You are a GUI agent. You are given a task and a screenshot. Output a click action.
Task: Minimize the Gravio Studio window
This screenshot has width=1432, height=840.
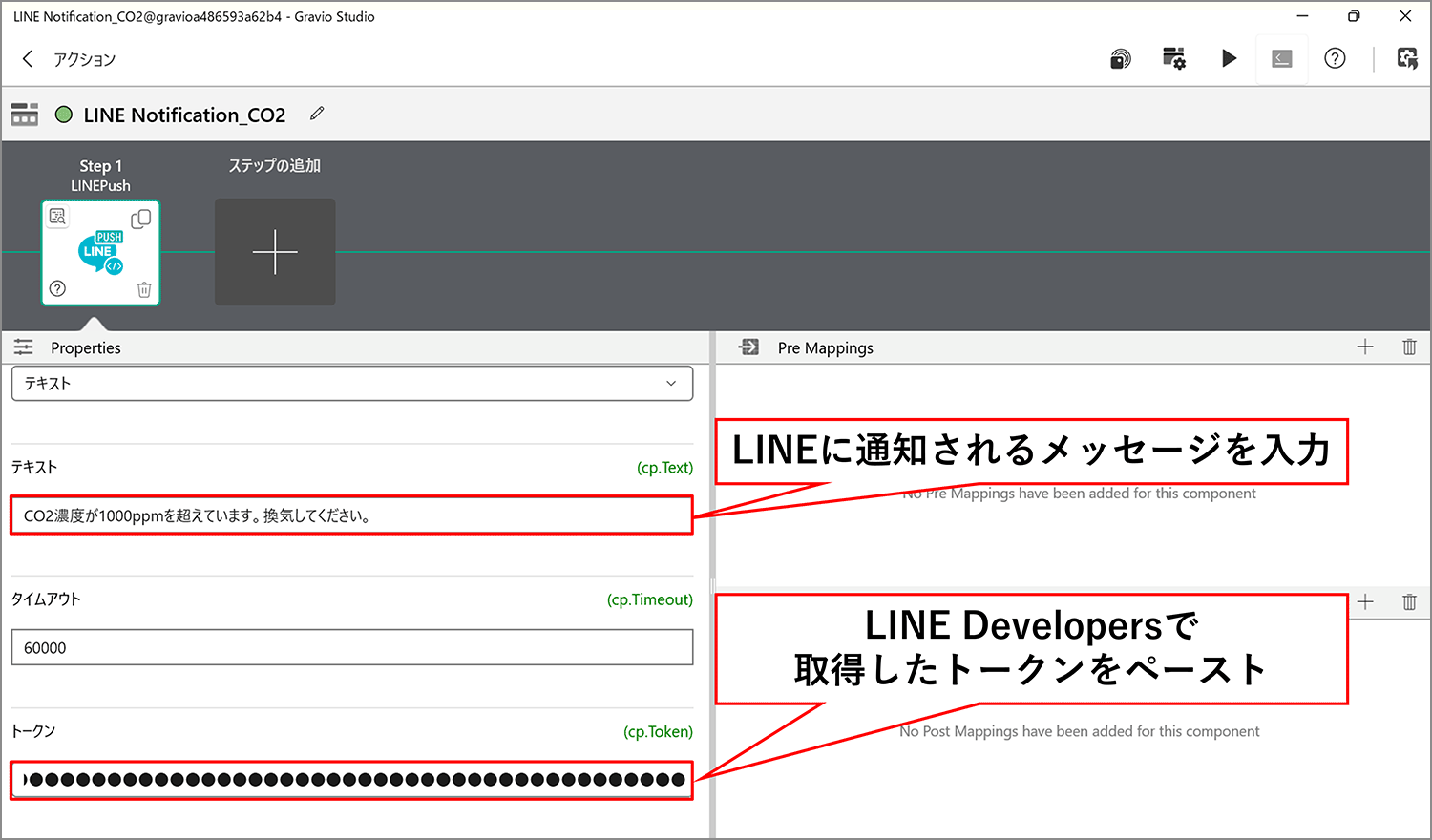pos(1303,16)
